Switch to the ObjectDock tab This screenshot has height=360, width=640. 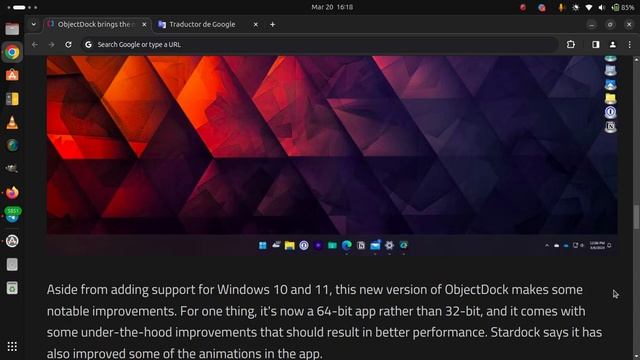pos(97,24)
